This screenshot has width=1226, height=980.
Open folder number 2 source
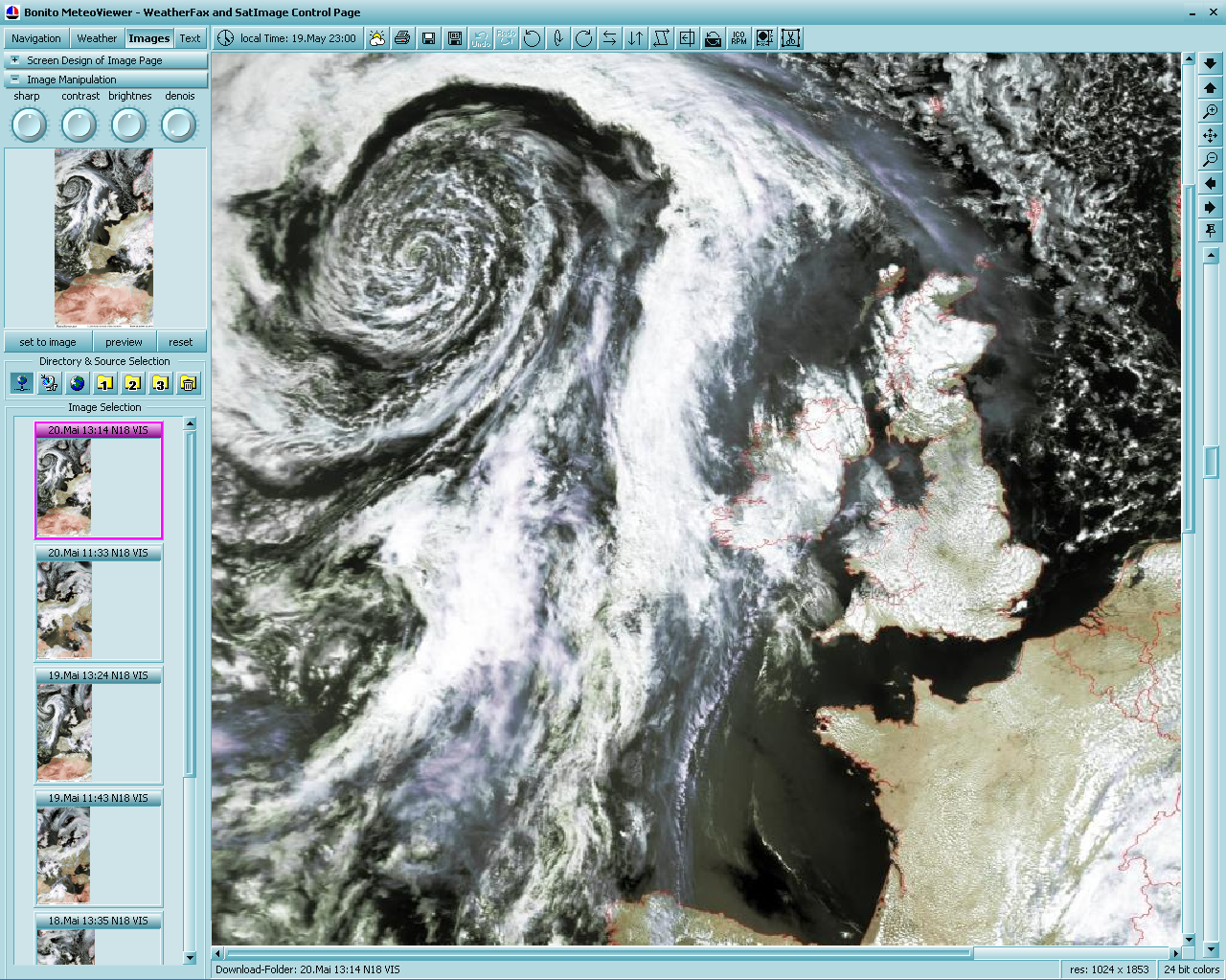tap(132, 384)
